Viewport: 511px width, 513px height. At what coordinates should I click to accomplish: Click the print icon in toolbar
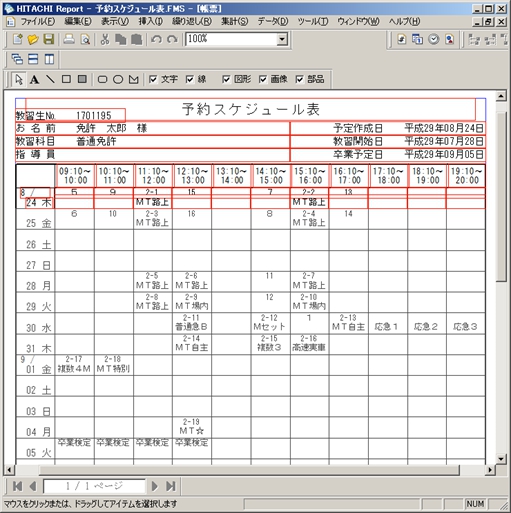69,39
